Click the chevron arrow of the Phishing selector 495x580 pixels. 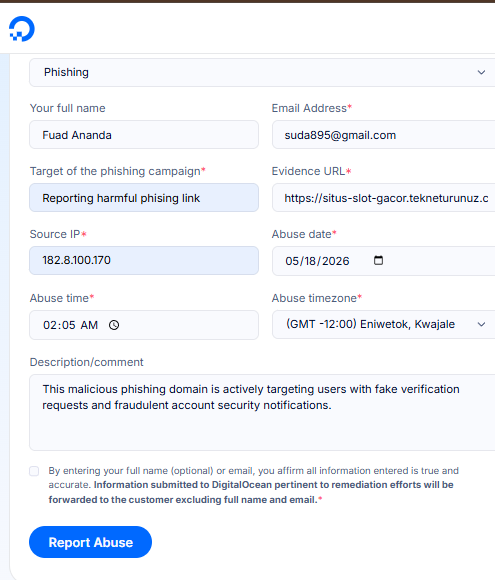tap(481, 72)
